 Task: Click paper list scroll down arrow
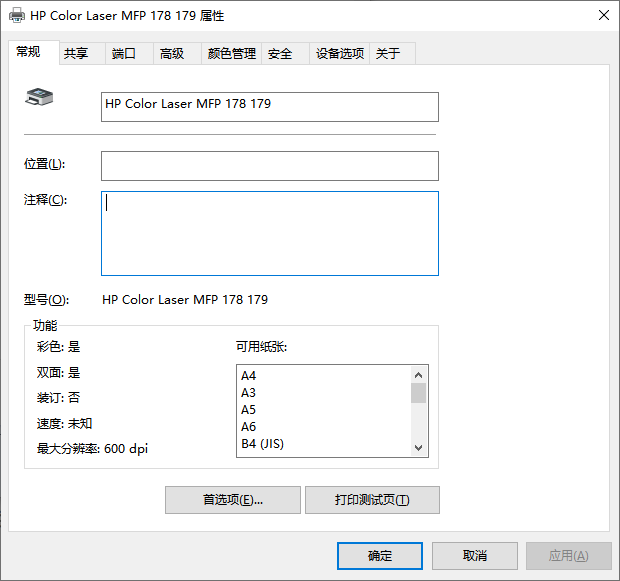(x=418, y=448)
